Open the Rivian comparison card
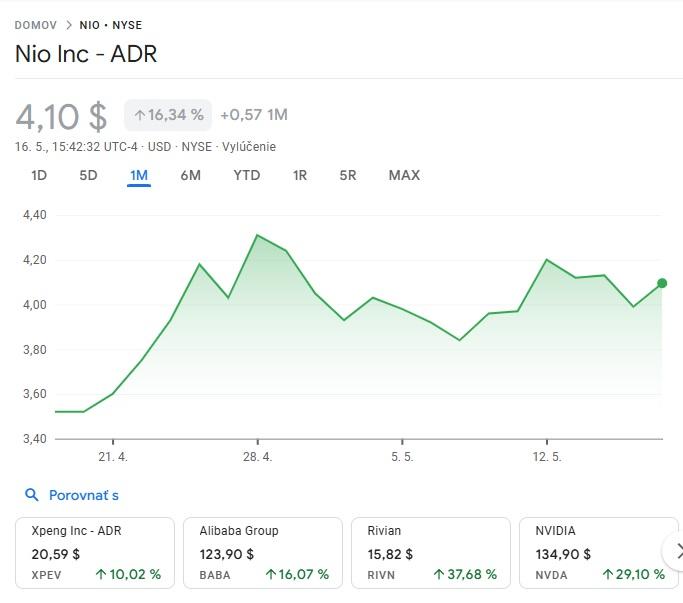The height and width of the screenshot is (603, 683). click(431, 553)
